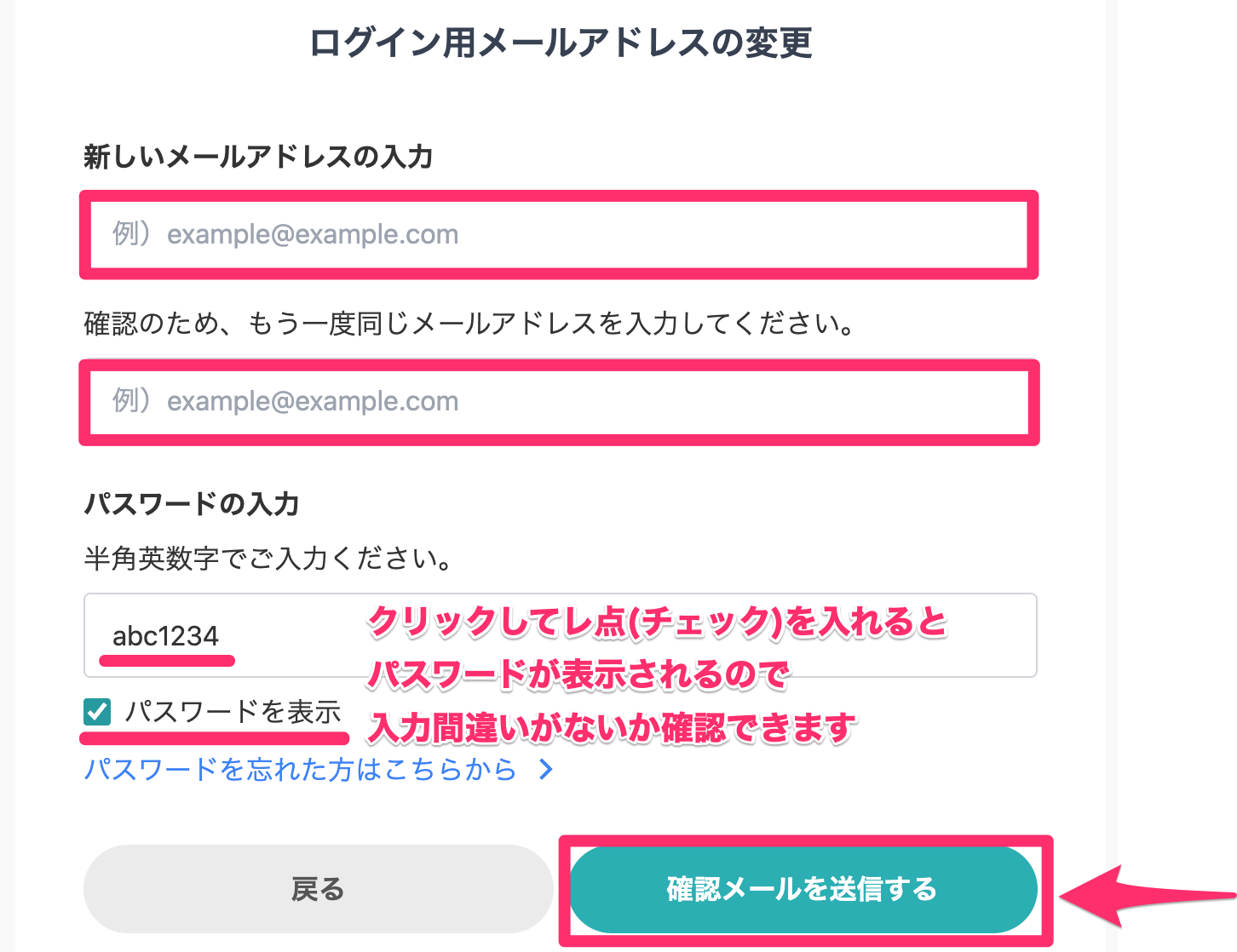The height and width of the screenshot is (952, 1237).
Task: Toggle the パスワードを表示 checkbox
Action: [x=97, y=712]
